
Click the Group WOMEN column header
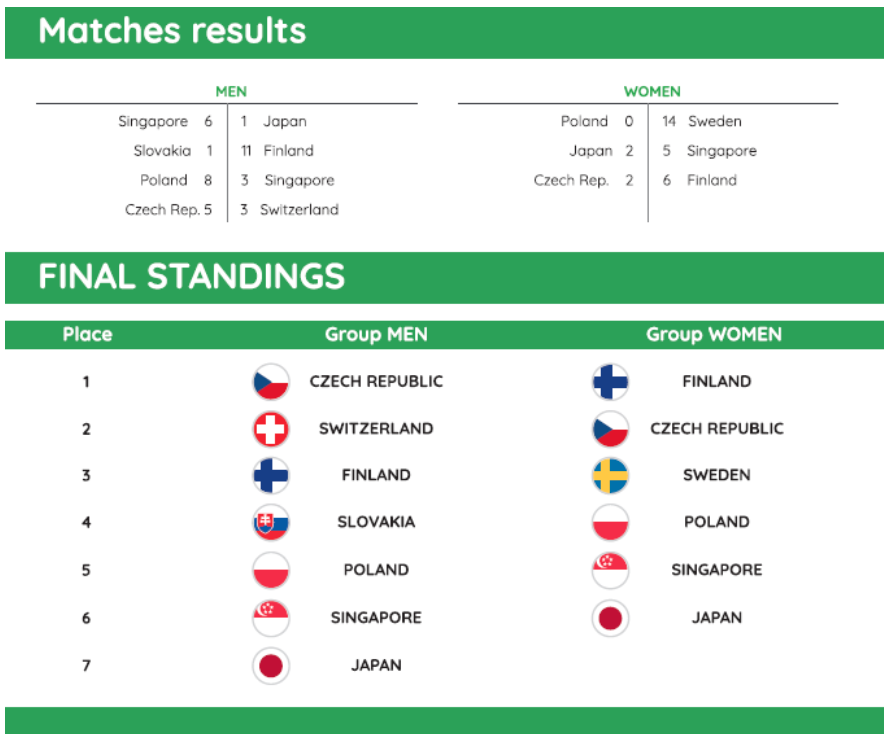tap(714, 335)
